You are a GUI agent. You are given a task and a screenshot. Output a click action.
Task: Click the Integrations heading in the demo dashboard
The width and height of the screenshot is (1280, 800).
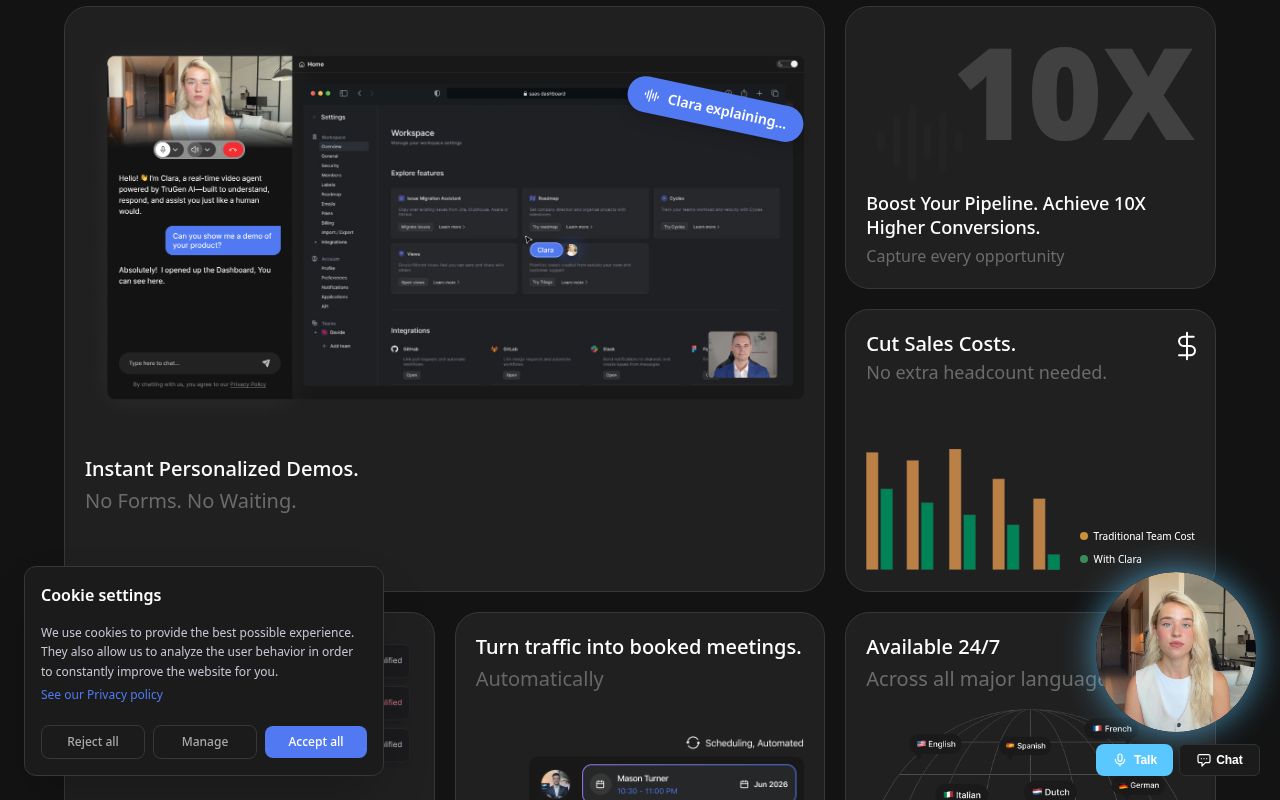pos(410,331)
